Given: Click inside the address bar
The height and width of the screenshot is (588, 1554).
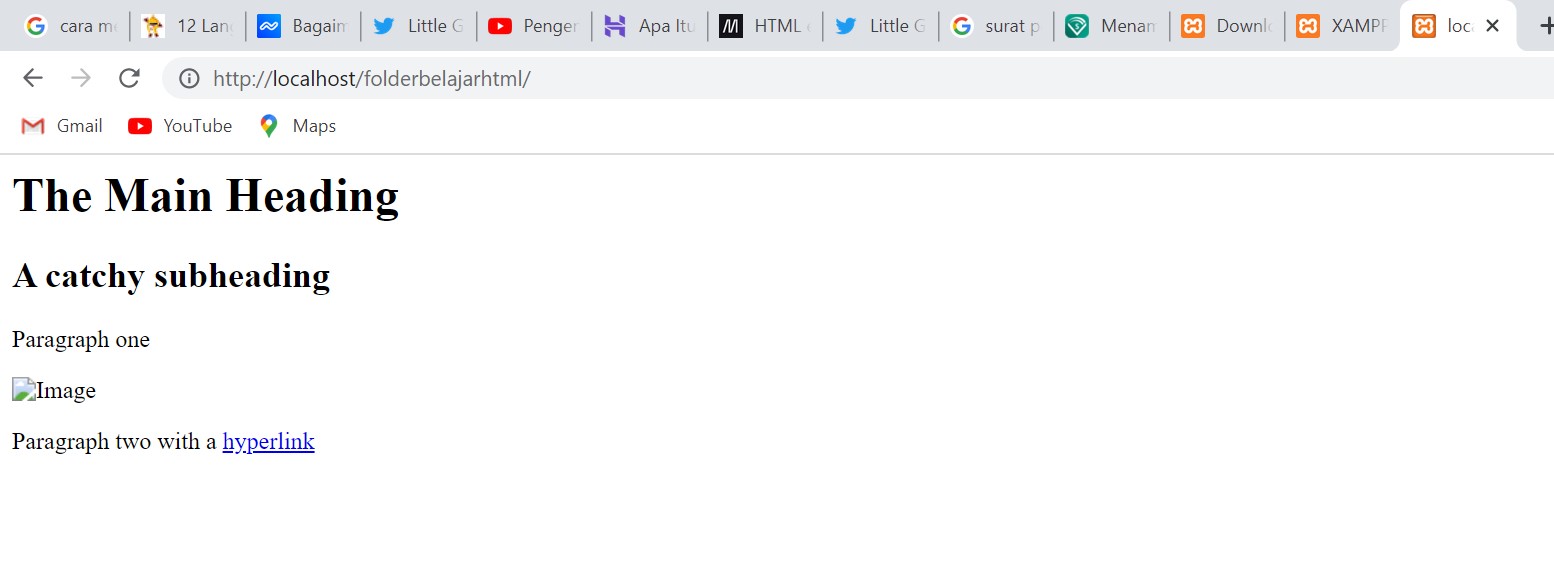Looking at the screenshot, I should tap(400, 77).
